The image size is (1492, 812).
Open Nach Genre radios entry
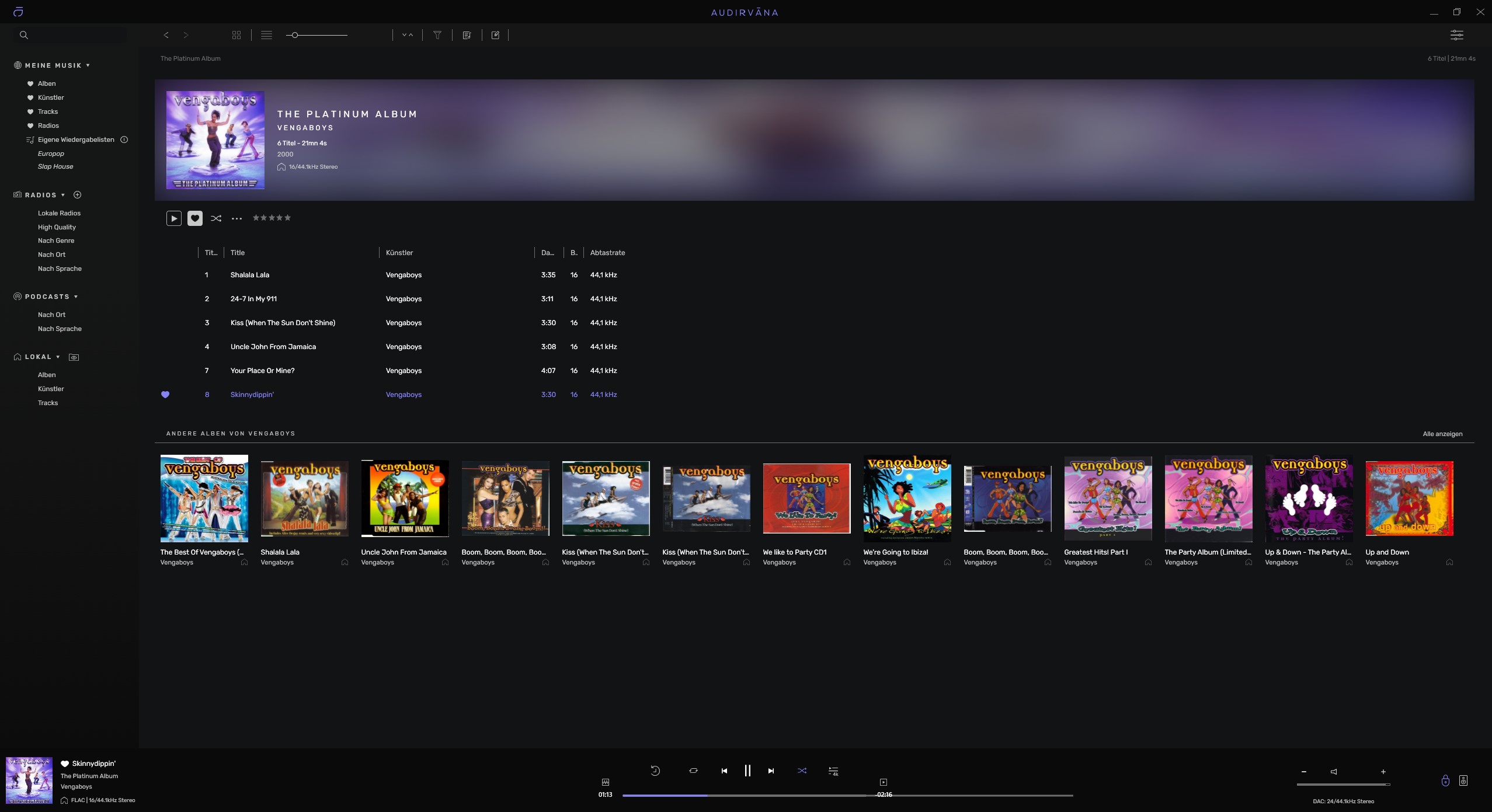click(x=56, y=241)
